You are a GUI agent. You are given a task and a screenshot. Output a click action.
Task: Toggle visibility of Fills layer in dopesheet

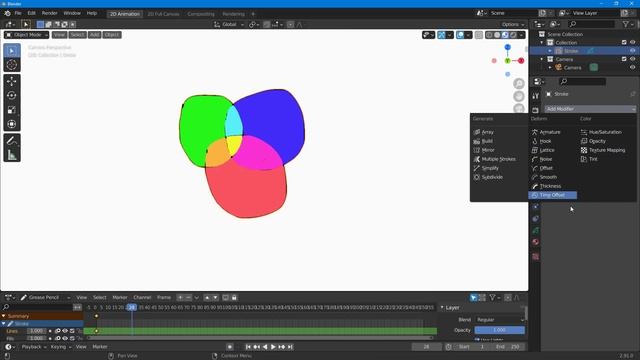(x=65, y=338)
